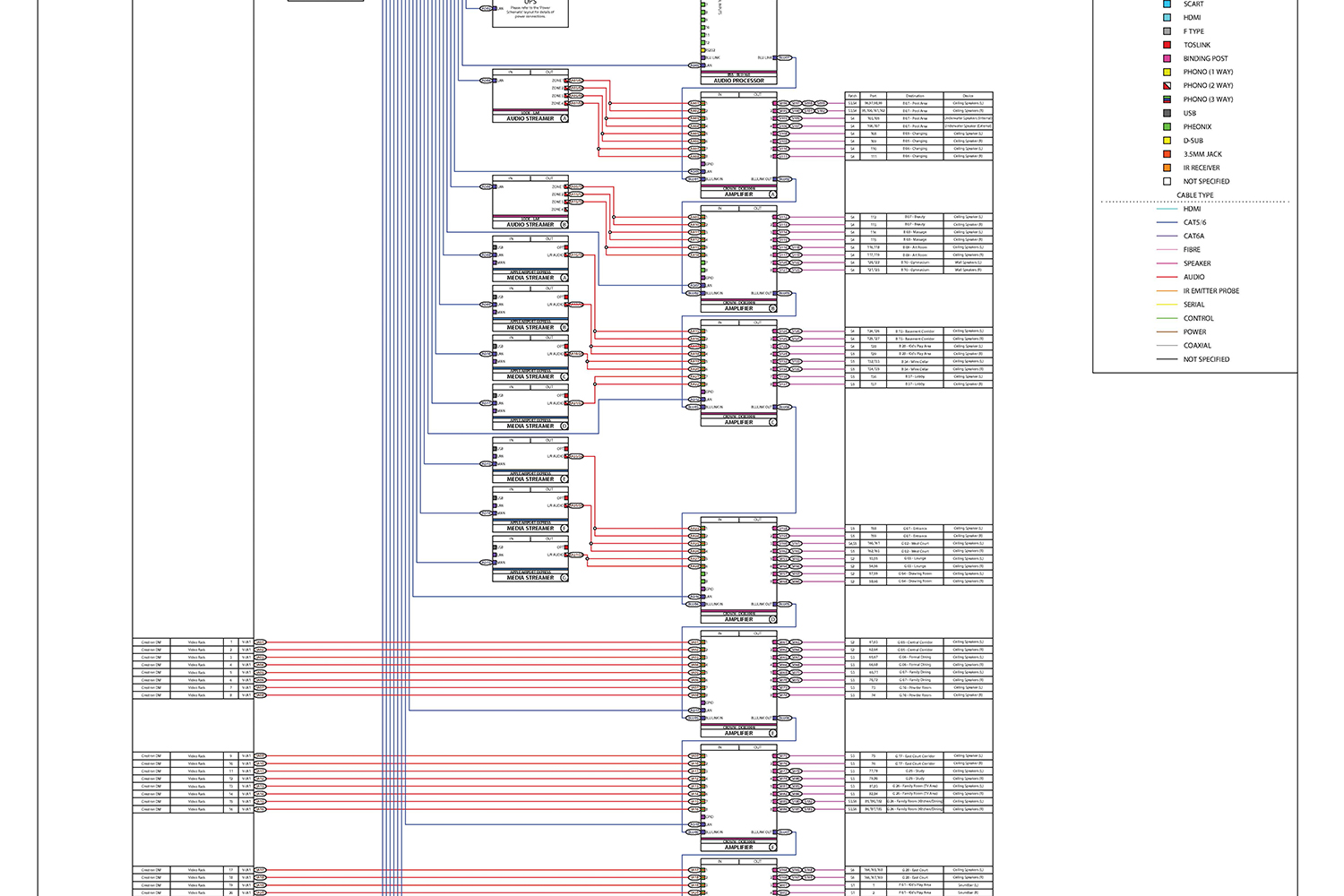
Task: Click the SCART connector swatch in legend
Action: coord(1167,4)
